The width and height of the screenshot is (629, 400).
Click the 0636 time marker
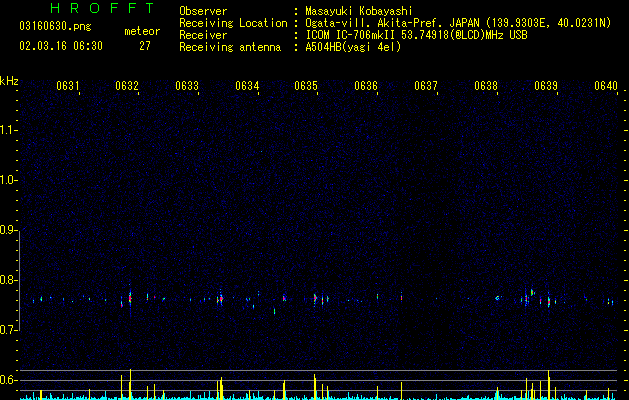click(366, 86)
